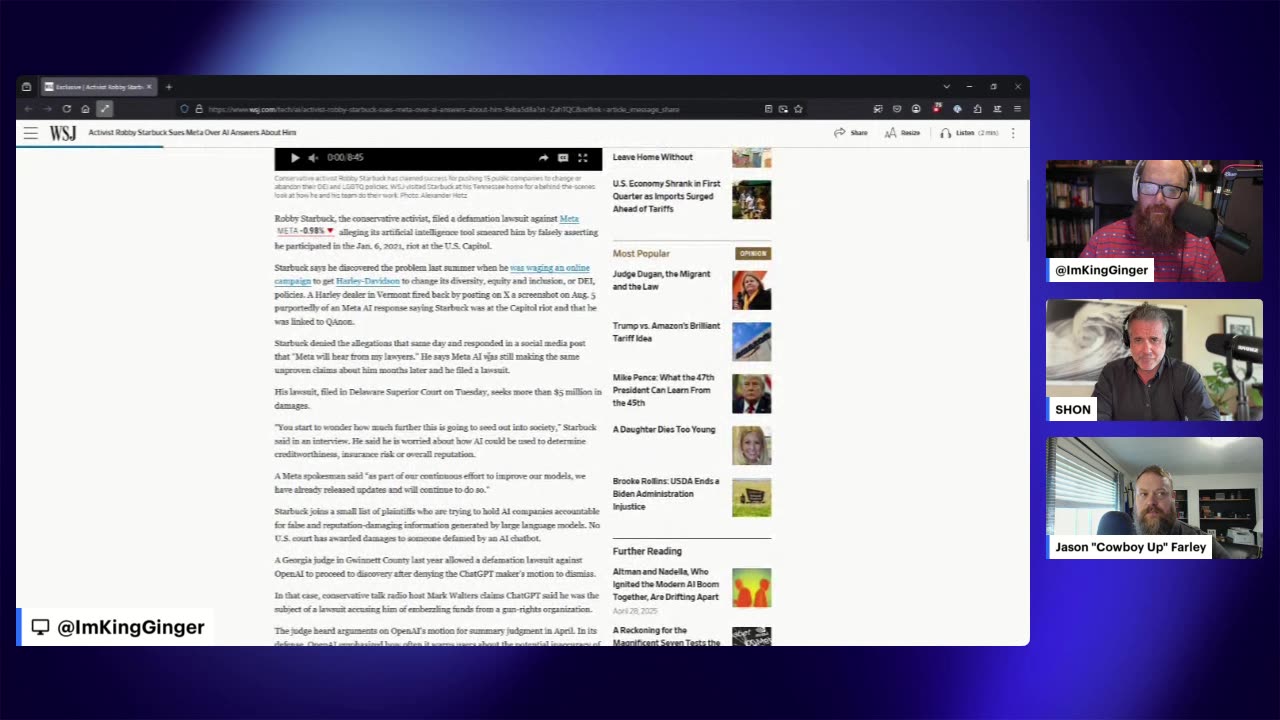Open the tab overview icon left of tab

tap(26, 87)
